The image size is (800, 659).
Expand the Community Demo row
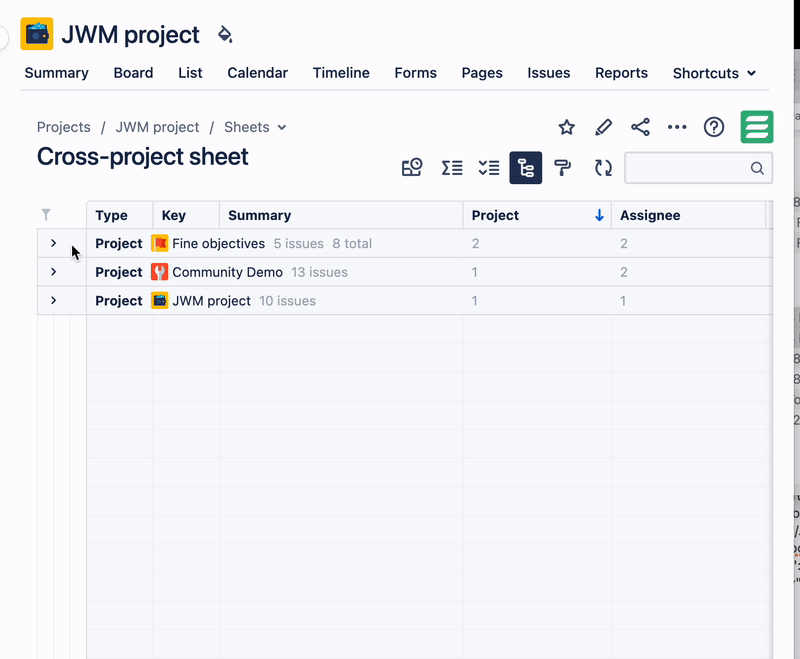55,272
